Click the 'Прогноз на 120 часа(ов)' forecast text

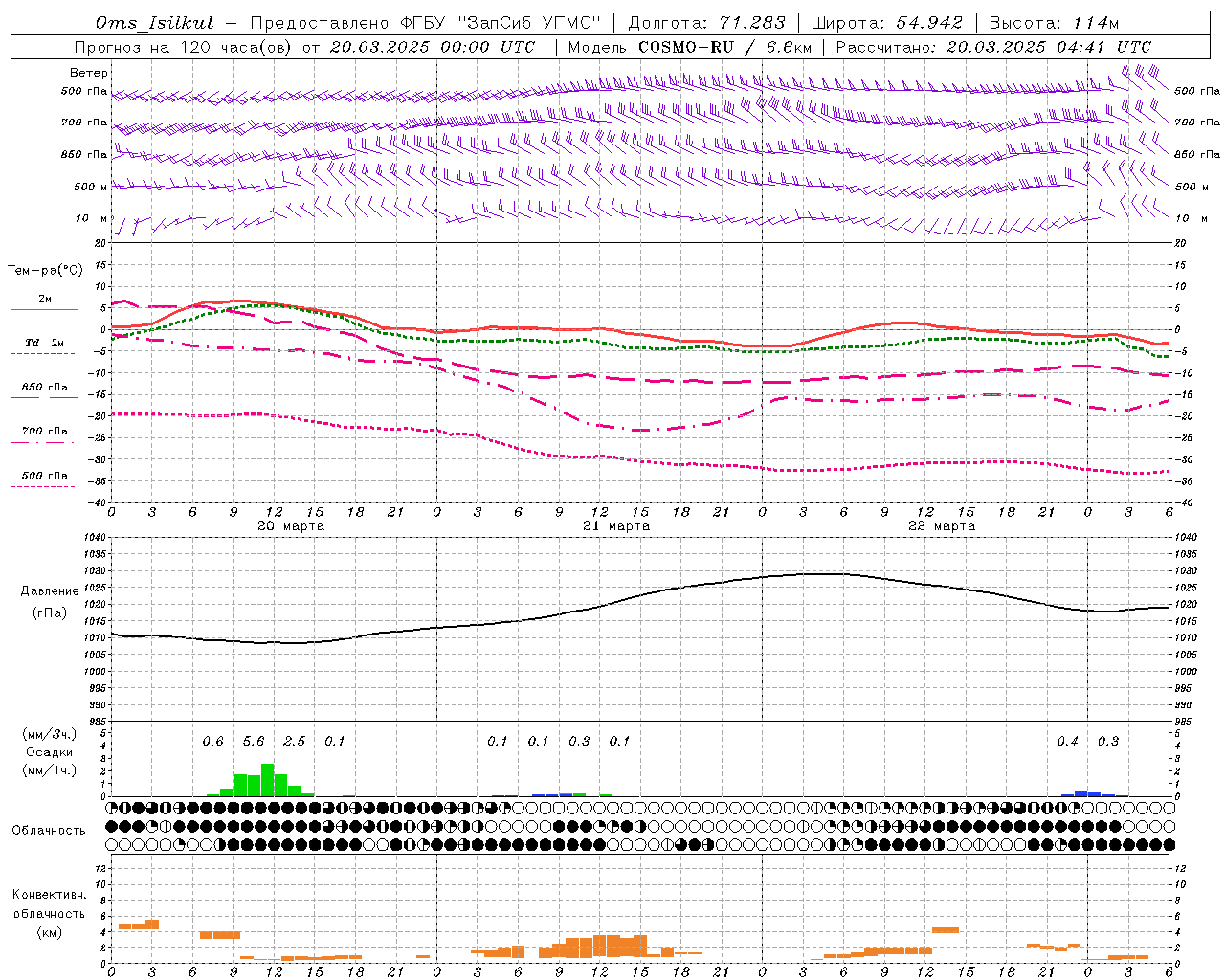click(184, 47)
